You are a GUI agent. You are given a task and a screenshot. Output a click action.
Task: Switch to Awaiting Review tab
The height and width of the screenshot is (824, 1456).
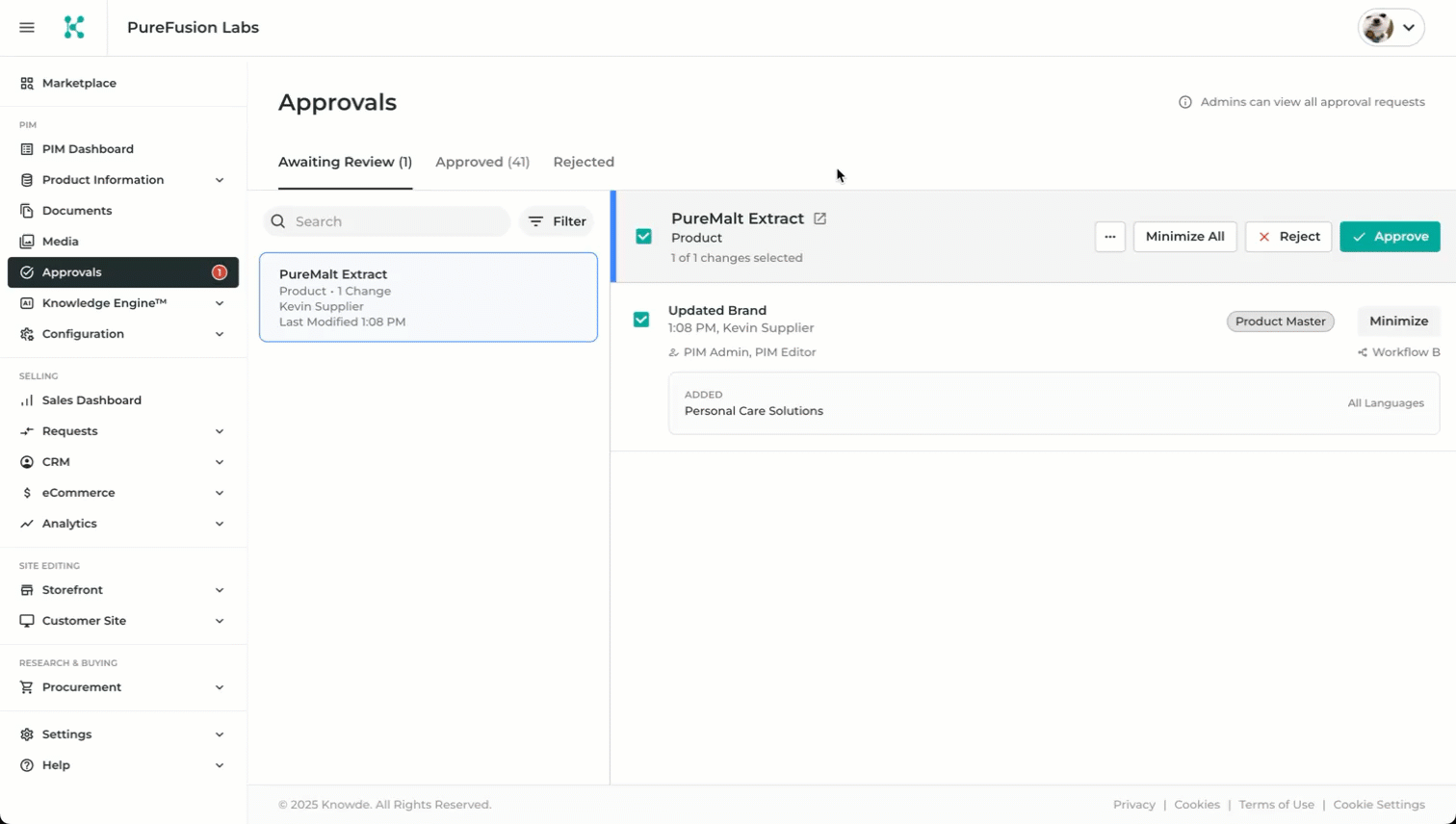pos(345,162)
